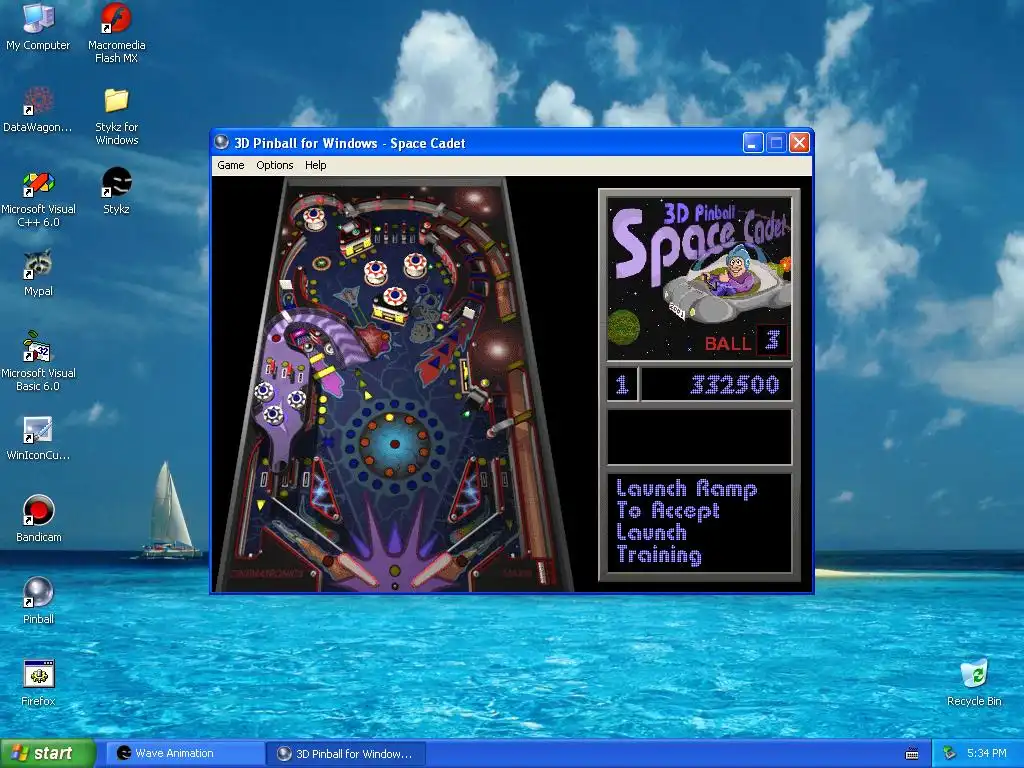Select the WinIconCu... desktop shortcut
1024x768 pixels.
point(38,438)
